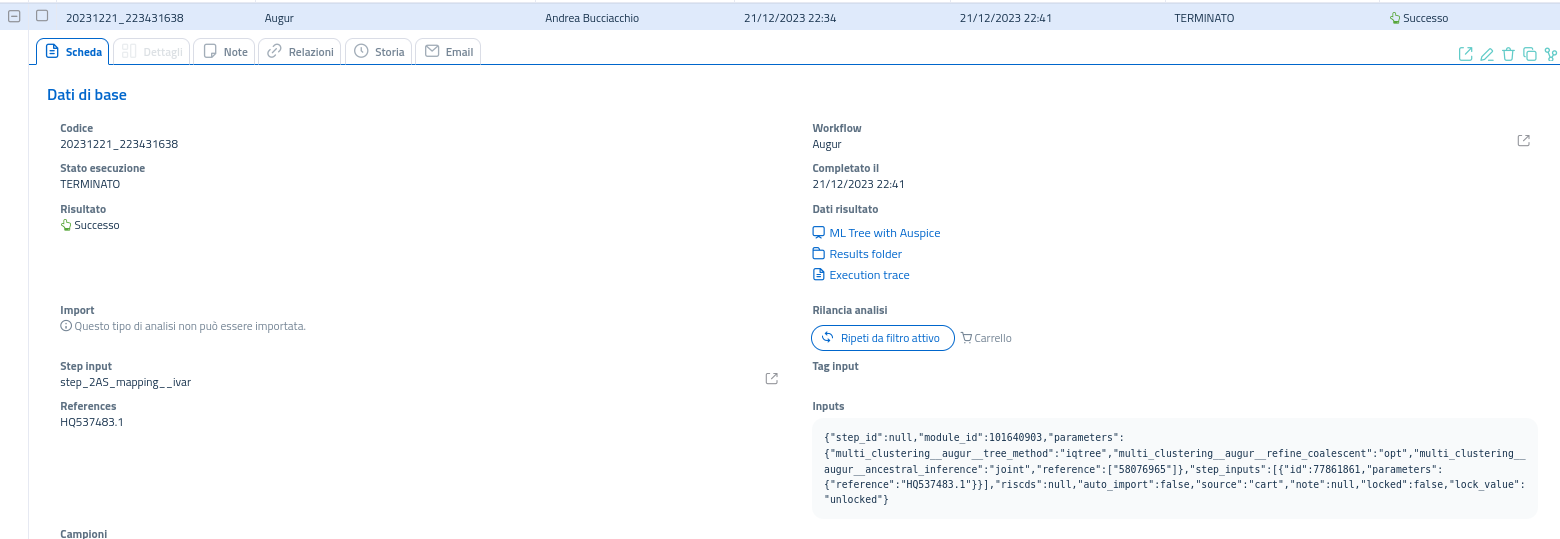The image size is (1560, 539).
Task: Click the open-in-new-window icon in card toolbar
Action: pyautogui.click(x=1465, y=54)
